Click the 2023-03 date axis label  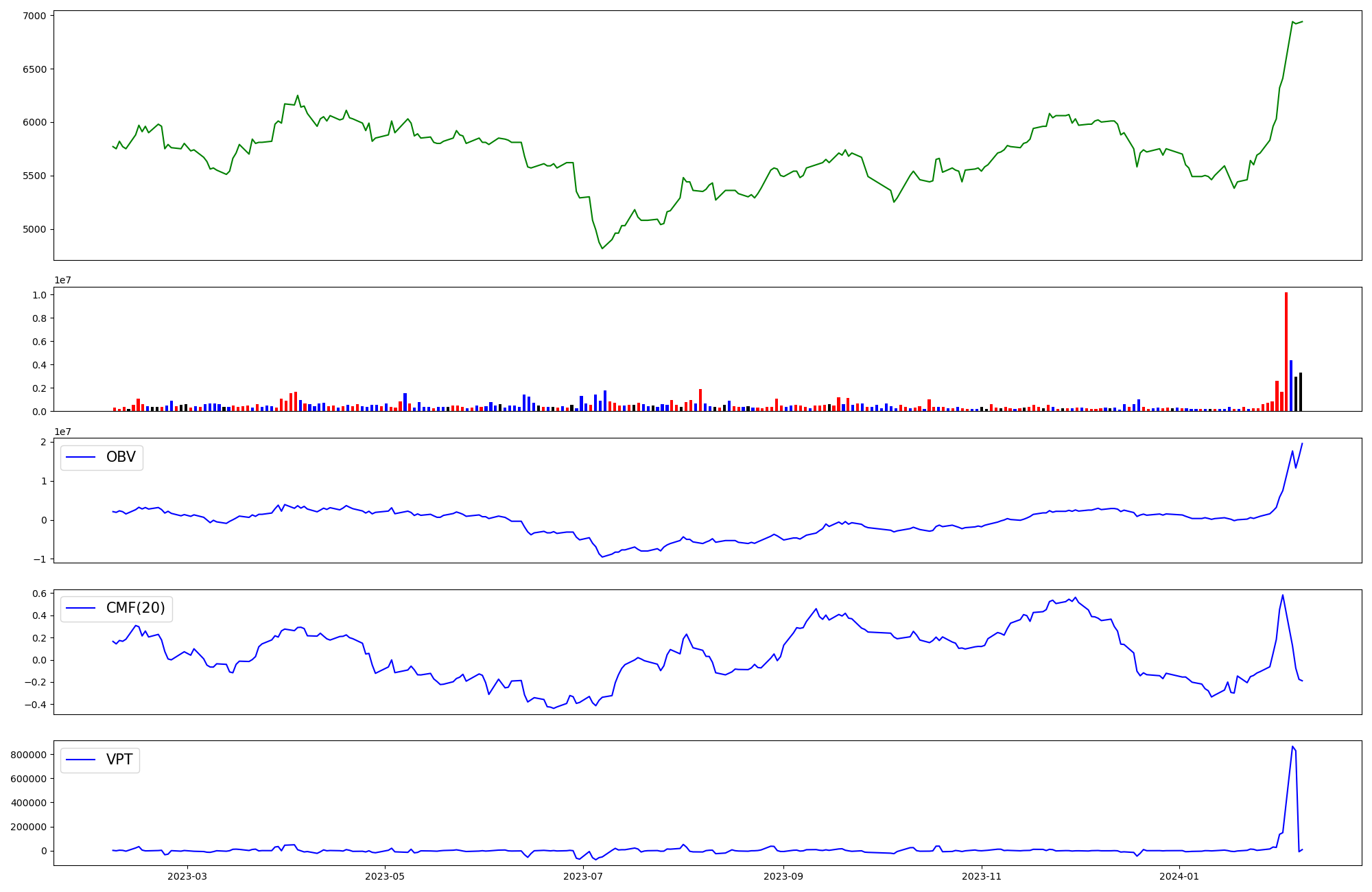pos(187,876)
